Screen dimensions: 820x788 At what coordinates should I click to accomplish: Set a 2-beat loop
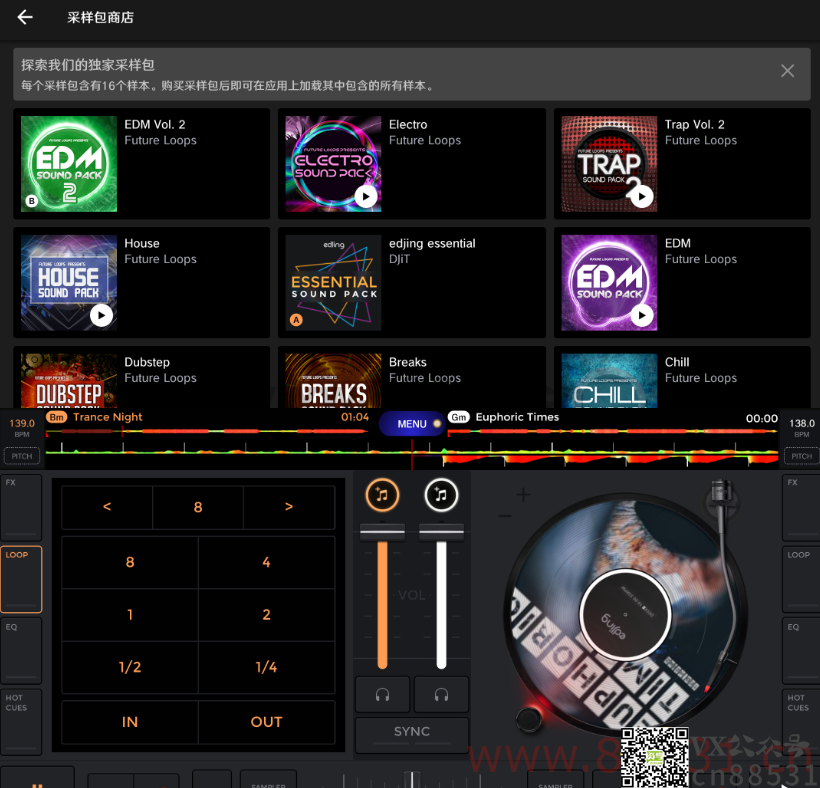click(x=266, y=614)
